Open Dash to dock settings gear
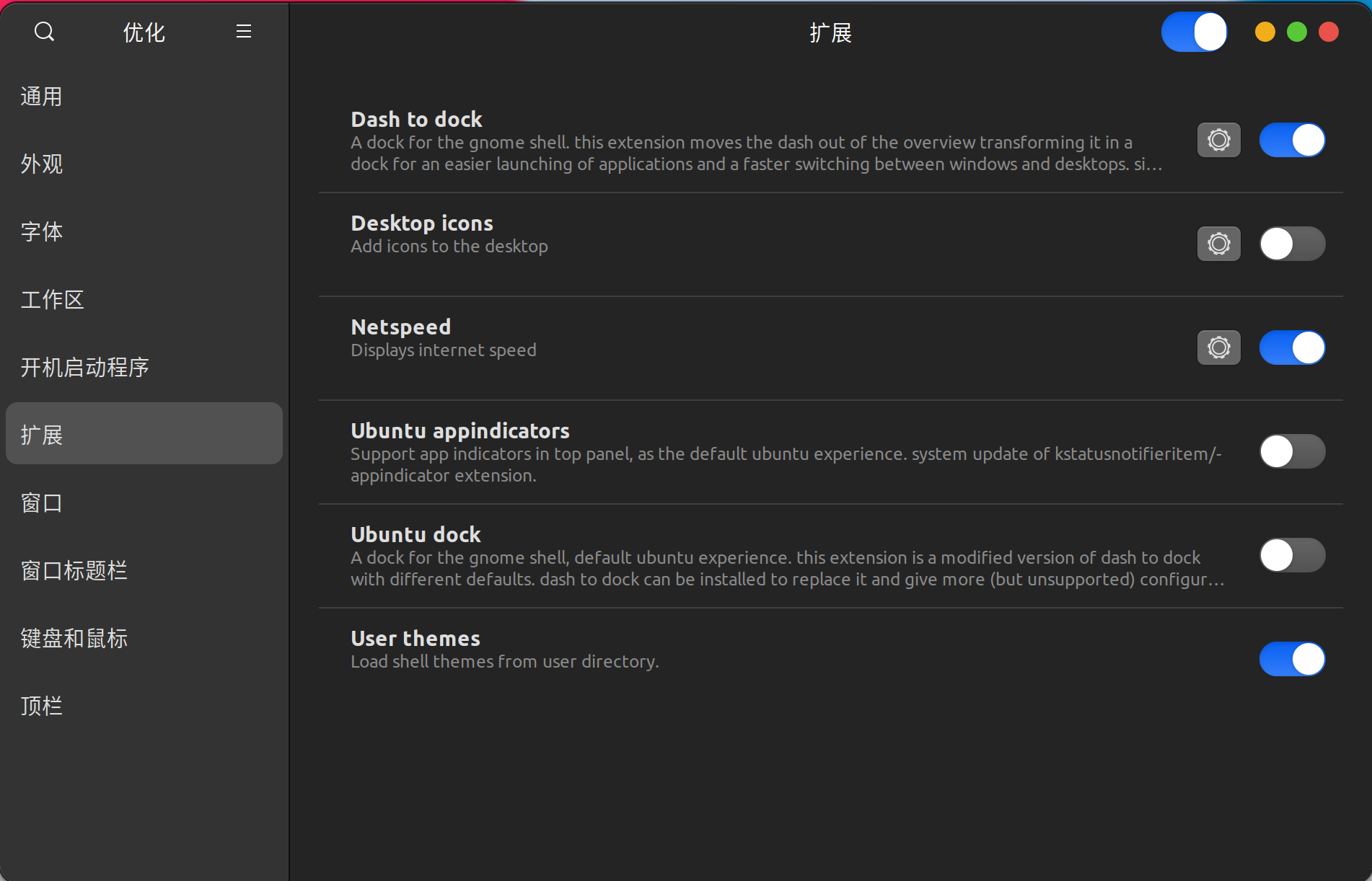1372x881 pixels. point(1218,140)
